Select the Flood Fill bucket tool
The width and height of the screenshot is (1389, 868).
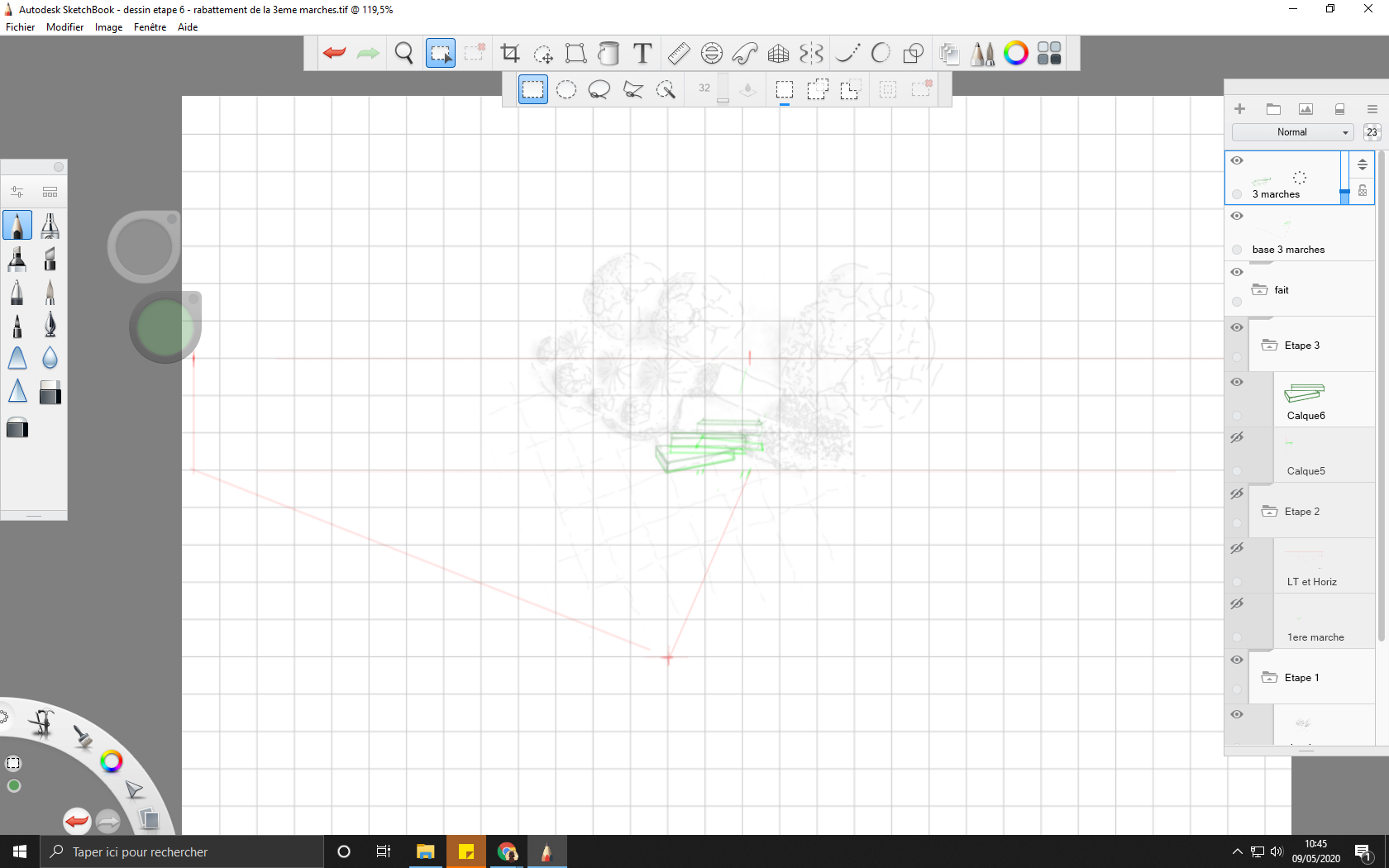(609, 54)
